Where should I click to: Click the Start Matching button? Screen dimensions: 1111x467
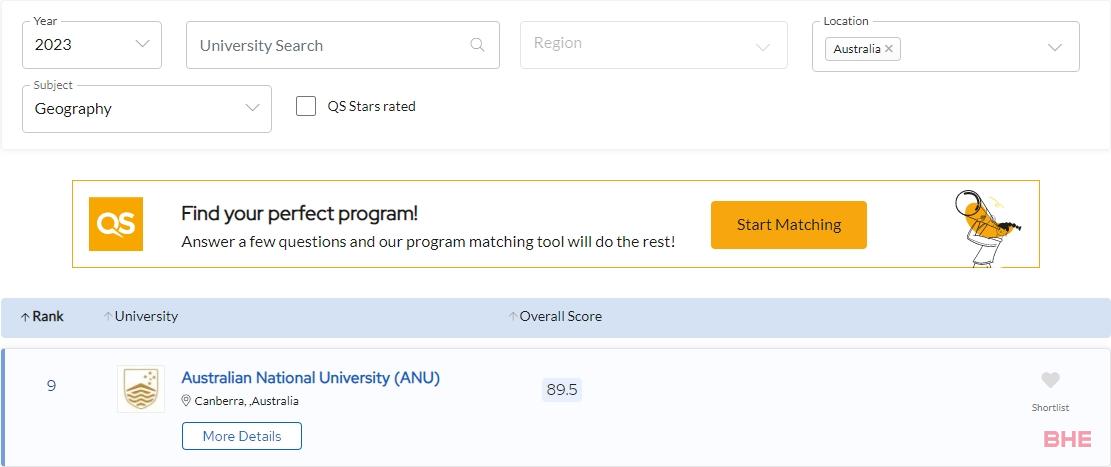[789, 225]
